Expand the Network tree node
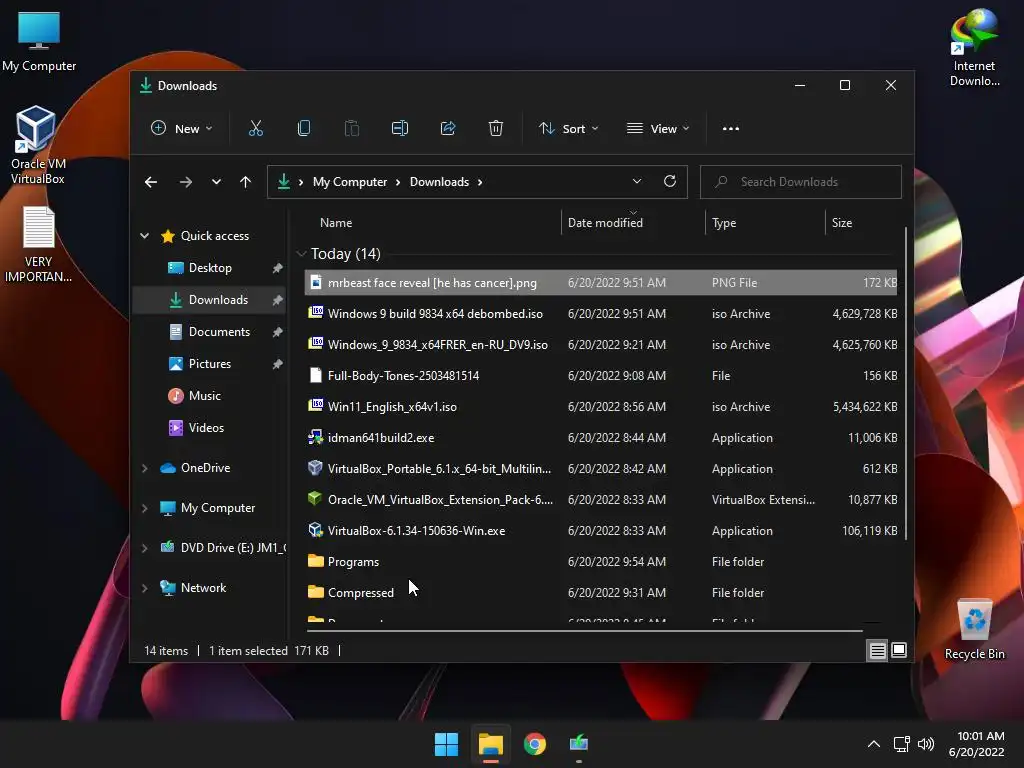This screenshot has height=768, width=1024. point(144,588)
